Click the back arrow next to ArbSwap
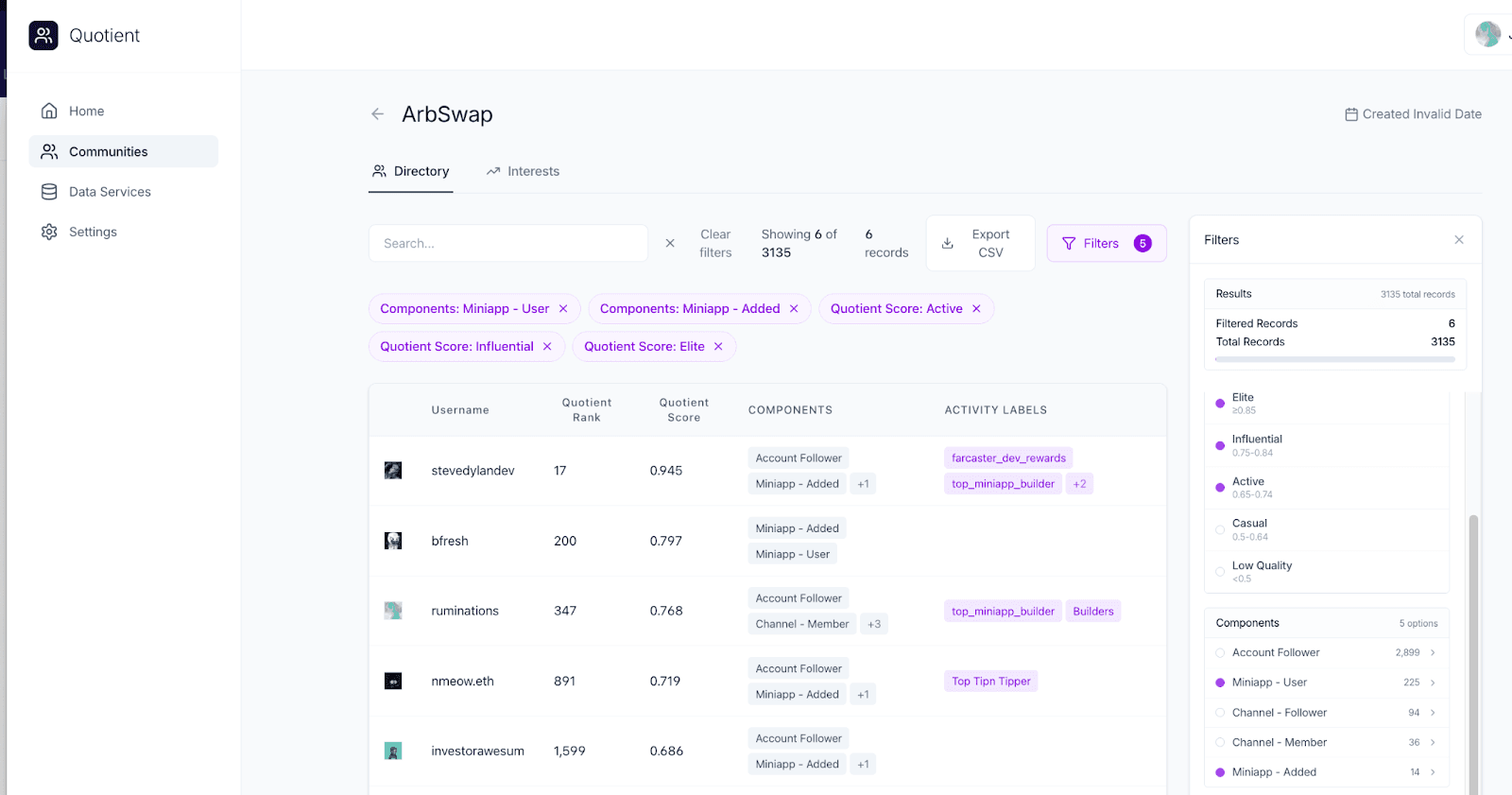 378,114
